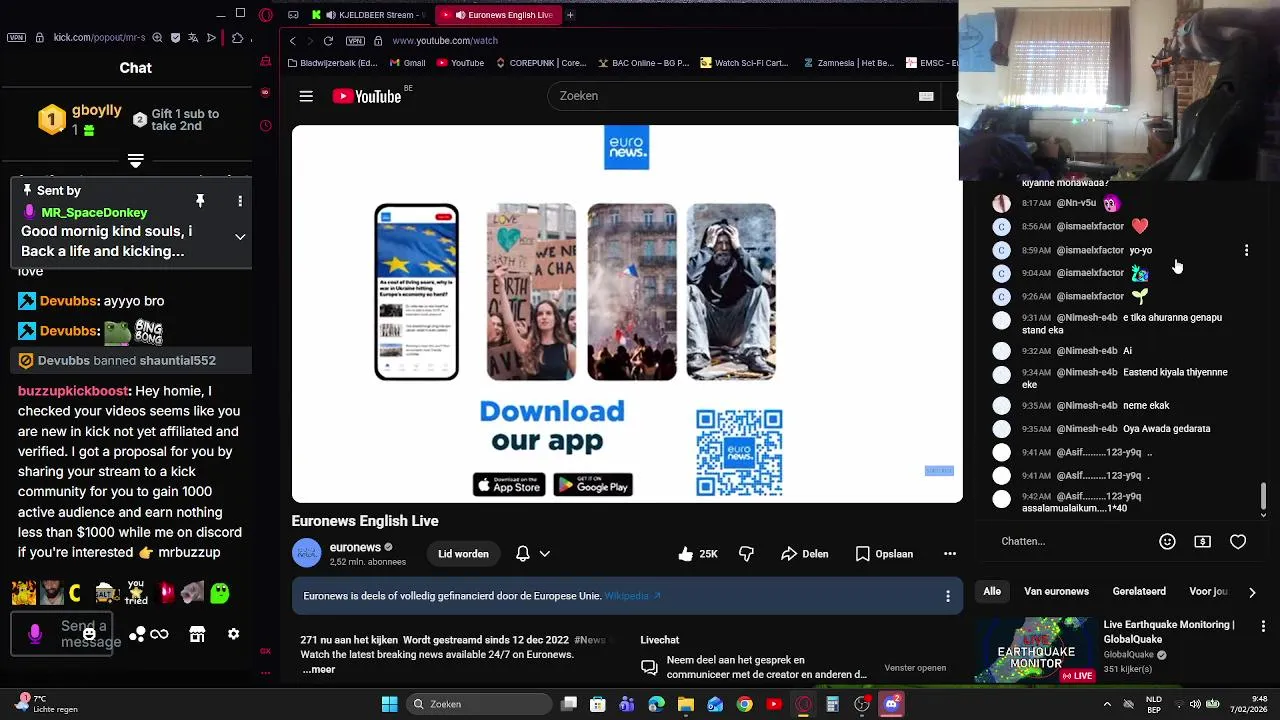Open options for the EU funding notice
This screenshot has width=1280, height=720.
tap(947, 596)
